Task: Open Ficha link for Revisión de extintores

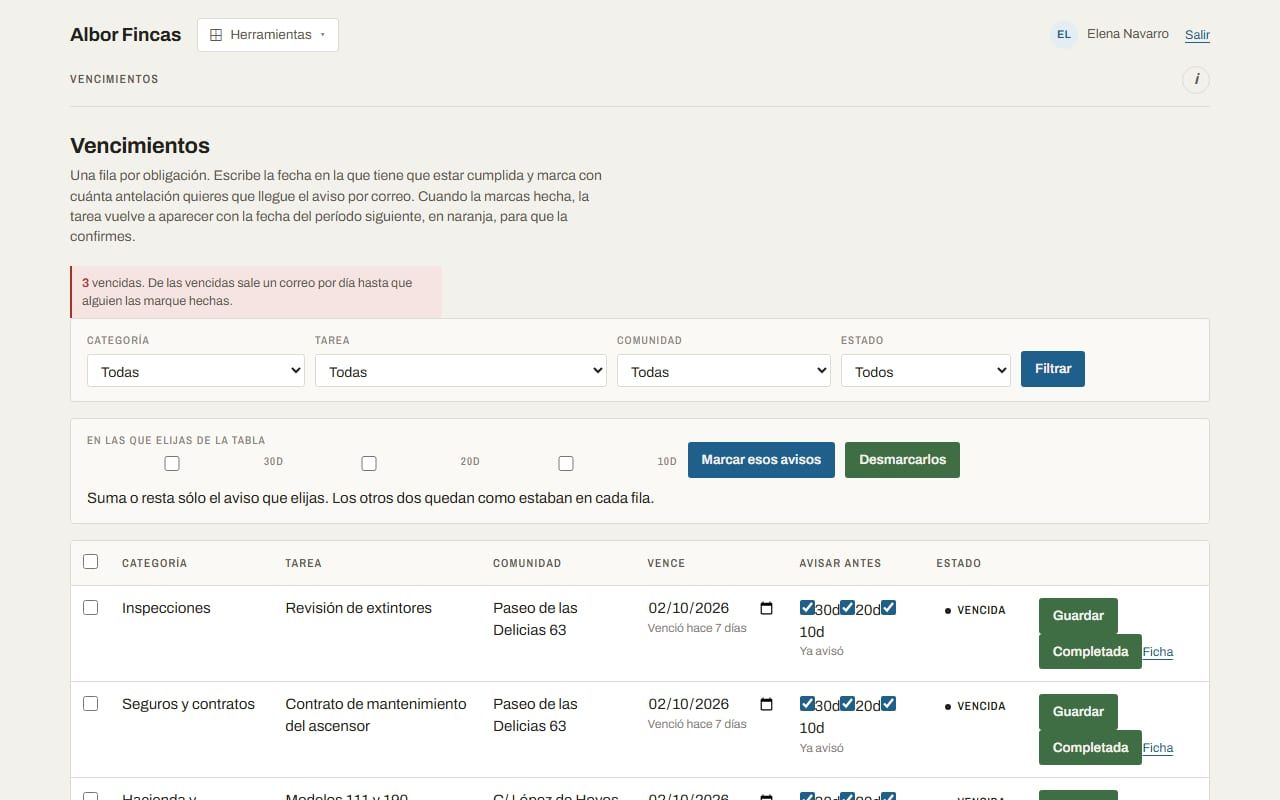Action: tap(1158, 652)
